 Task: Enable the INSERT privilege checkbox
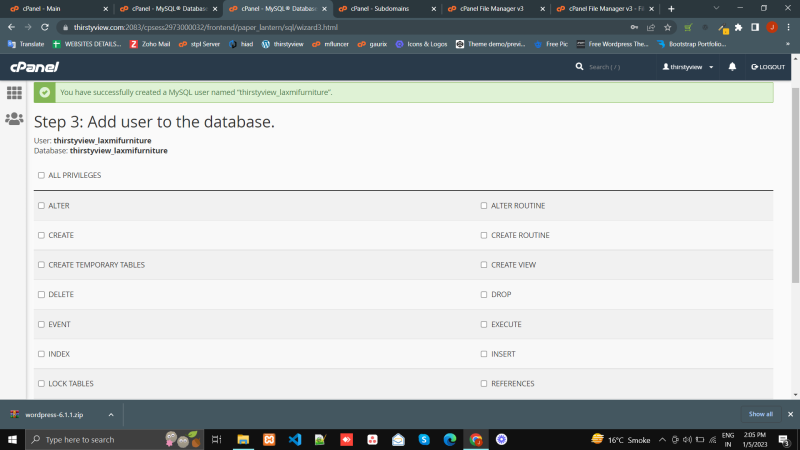tap(484, 354)
